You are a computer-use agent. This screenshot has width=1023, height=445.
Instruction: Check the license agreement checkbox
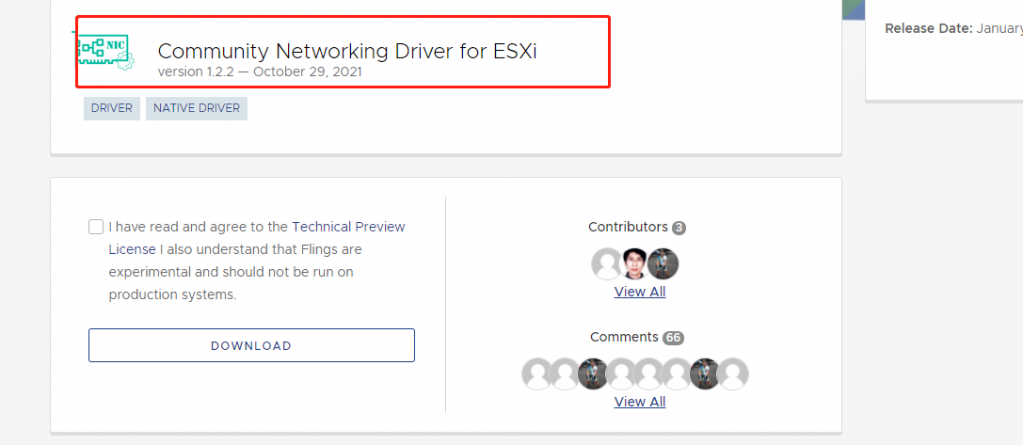click(96, 227)
